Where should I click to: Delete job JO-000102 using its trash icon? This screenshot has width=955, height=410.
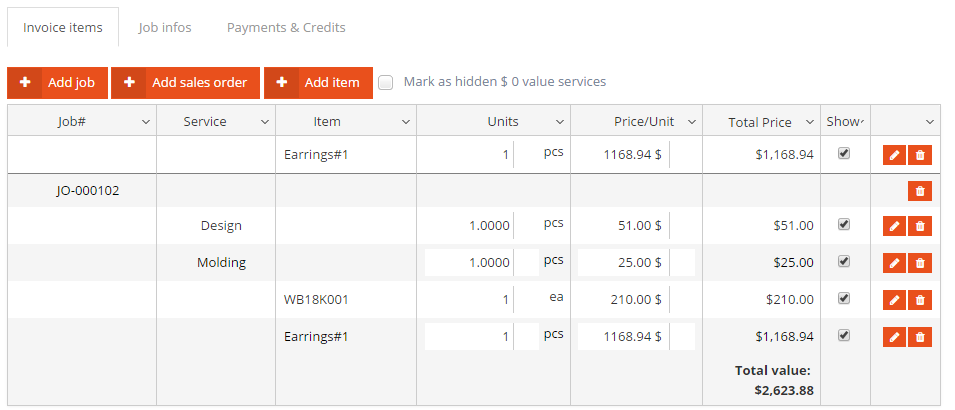point(920,190)
